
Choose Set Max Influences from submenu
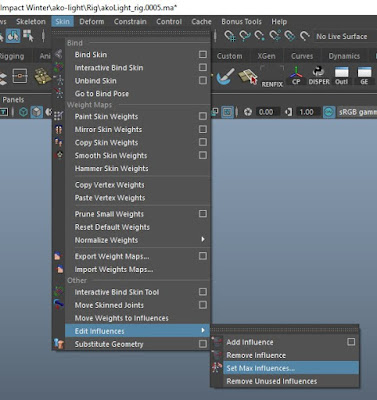[291, 368]
